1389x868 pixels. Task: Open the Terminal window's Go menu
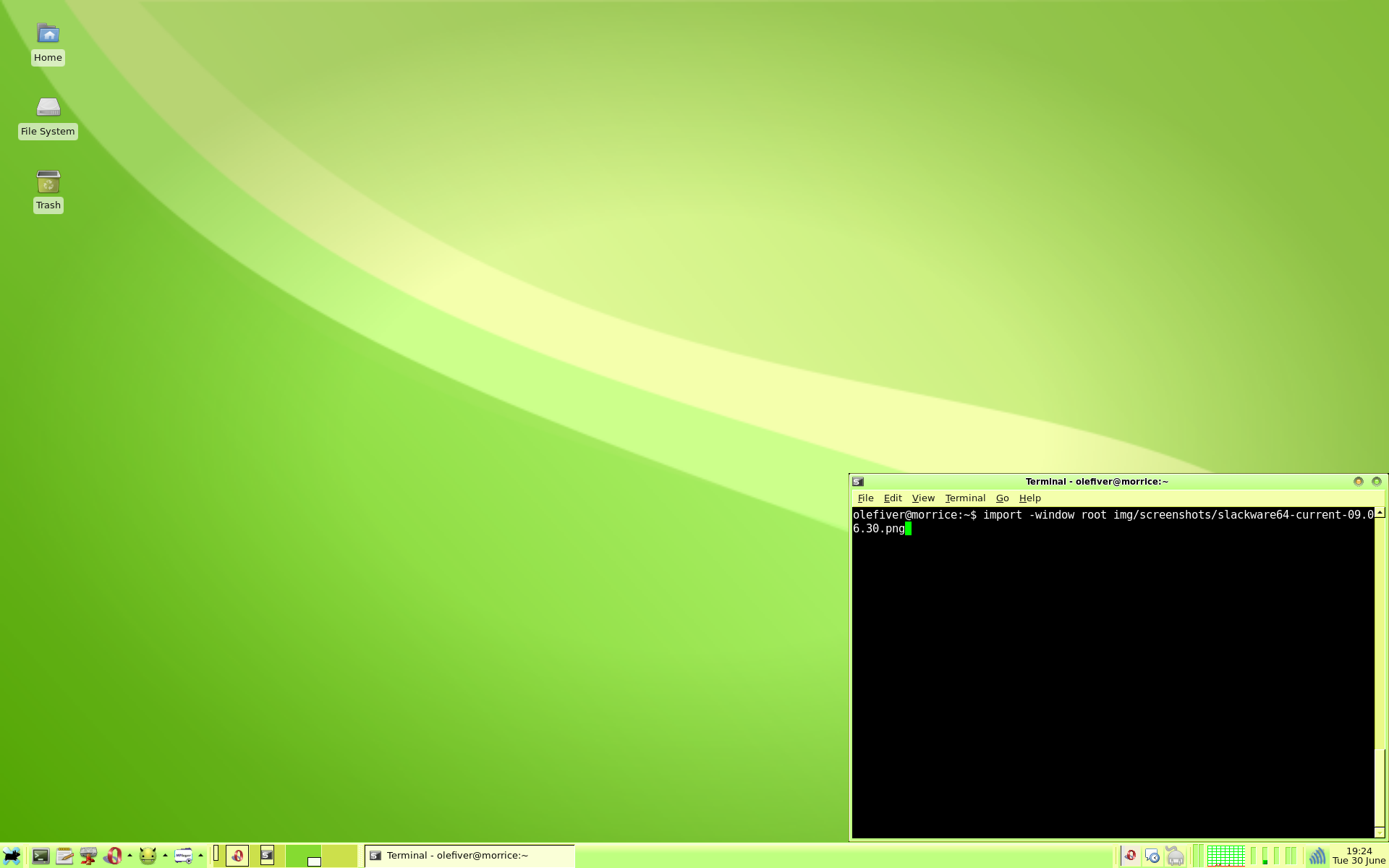click(1002, 498)
